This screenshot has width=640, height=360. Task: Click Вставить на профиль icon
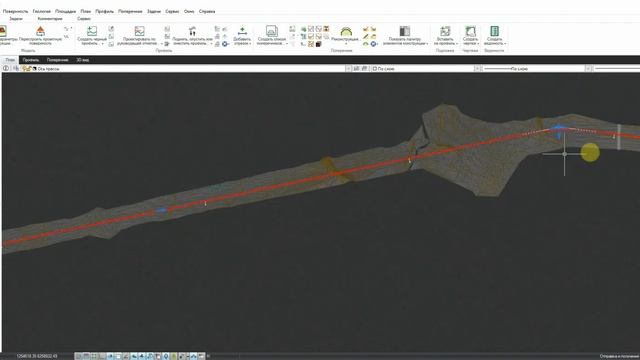pos(445,31)
